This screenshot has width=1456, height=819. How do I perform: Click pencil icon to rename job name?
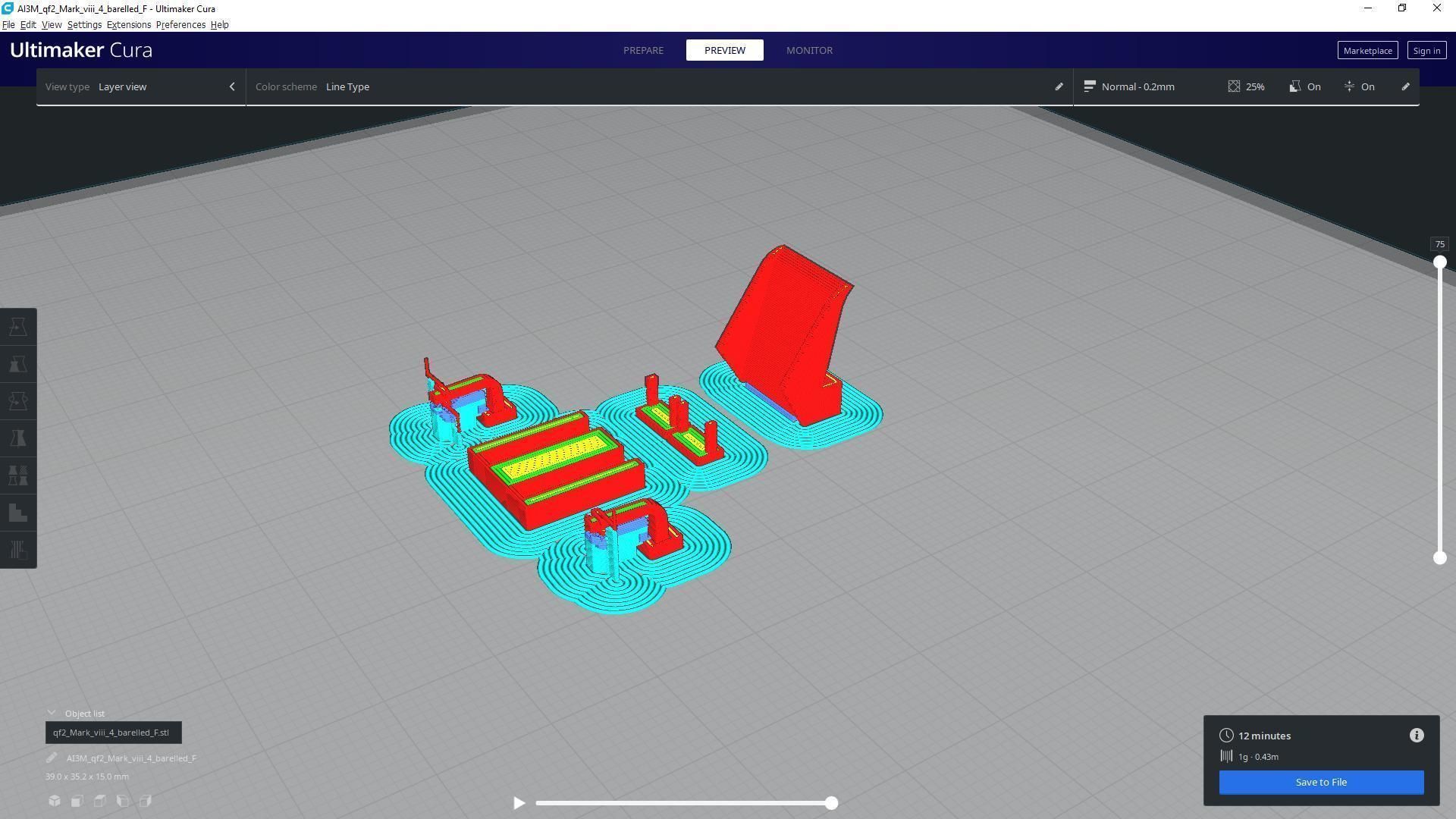(x=52, y=758)
